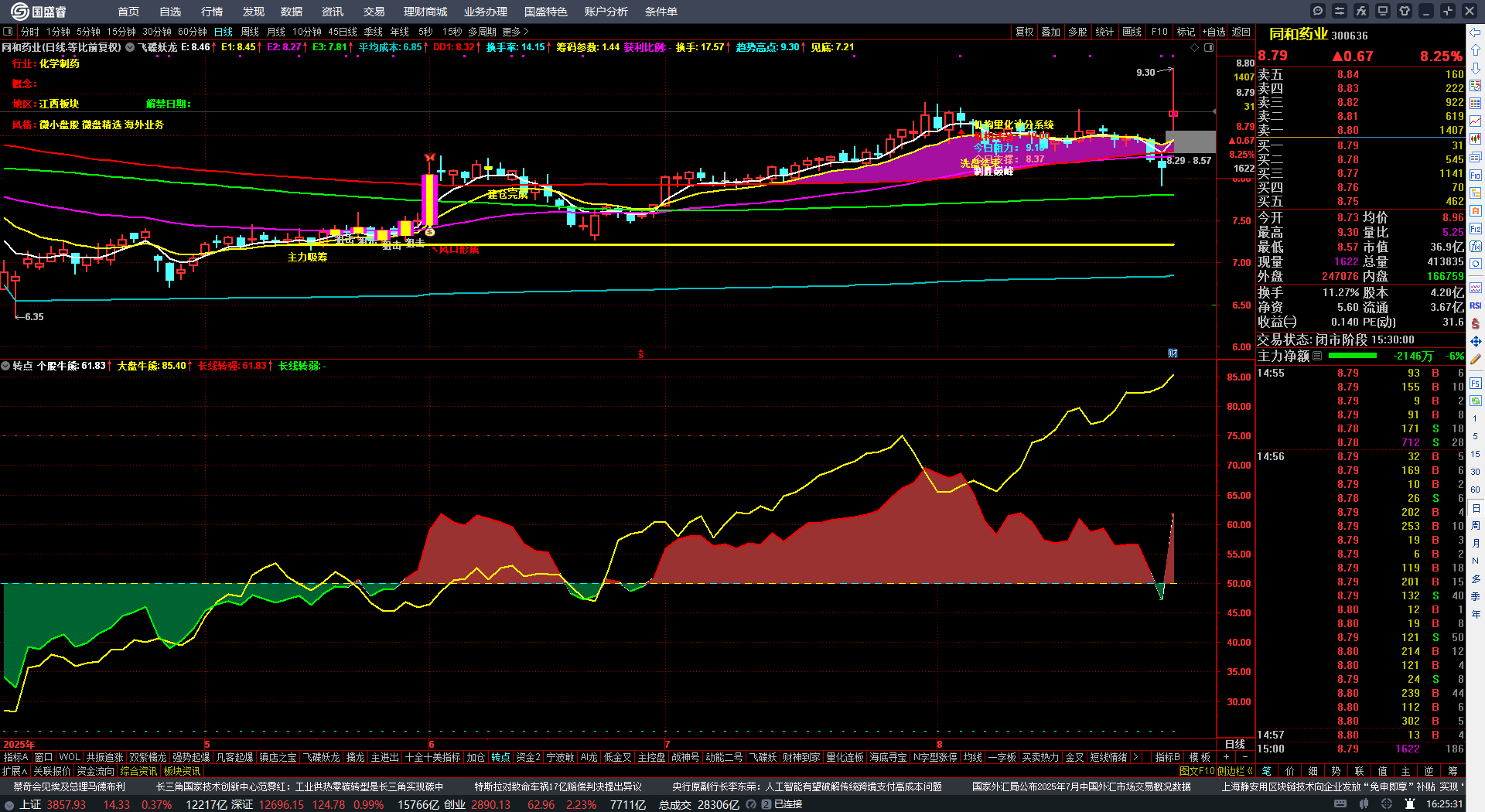Click the F10 company info sidebar icon
Viewport: 1485px width, 812px height.
pyautogui.click(x=1476, y=176)
